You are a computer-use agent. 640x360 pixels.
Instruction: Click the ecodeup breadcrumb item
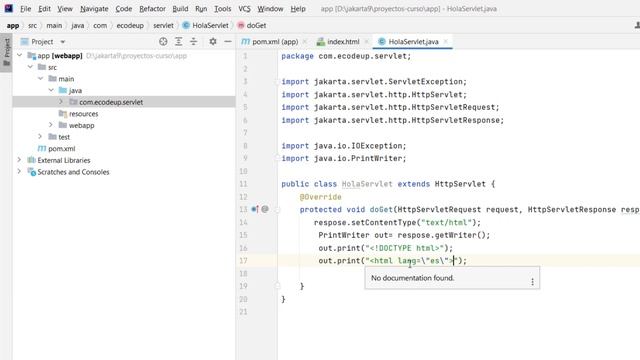(130, 25)
